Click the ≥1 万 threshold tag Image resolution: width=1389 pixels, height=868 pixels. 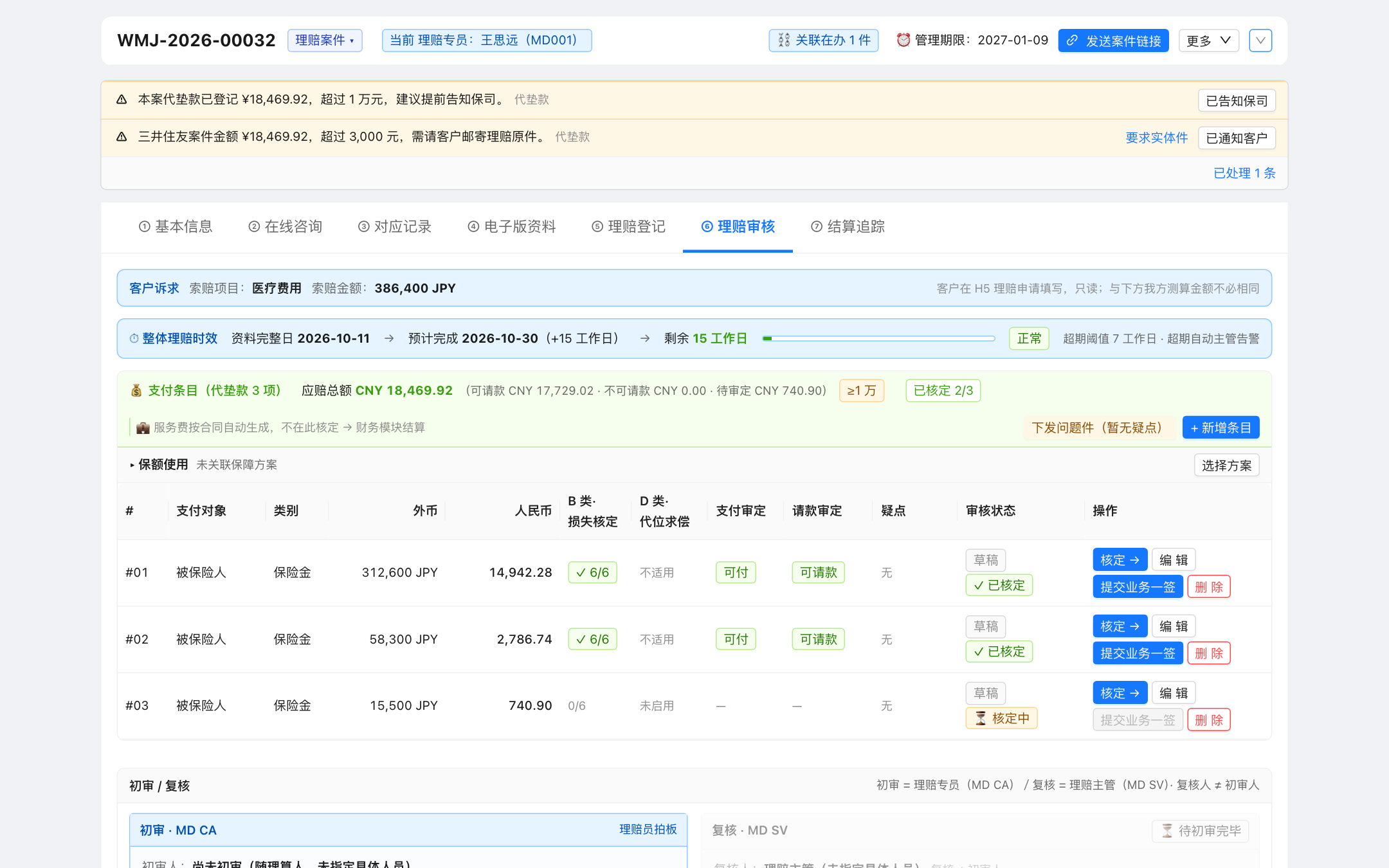pos(862,391)
